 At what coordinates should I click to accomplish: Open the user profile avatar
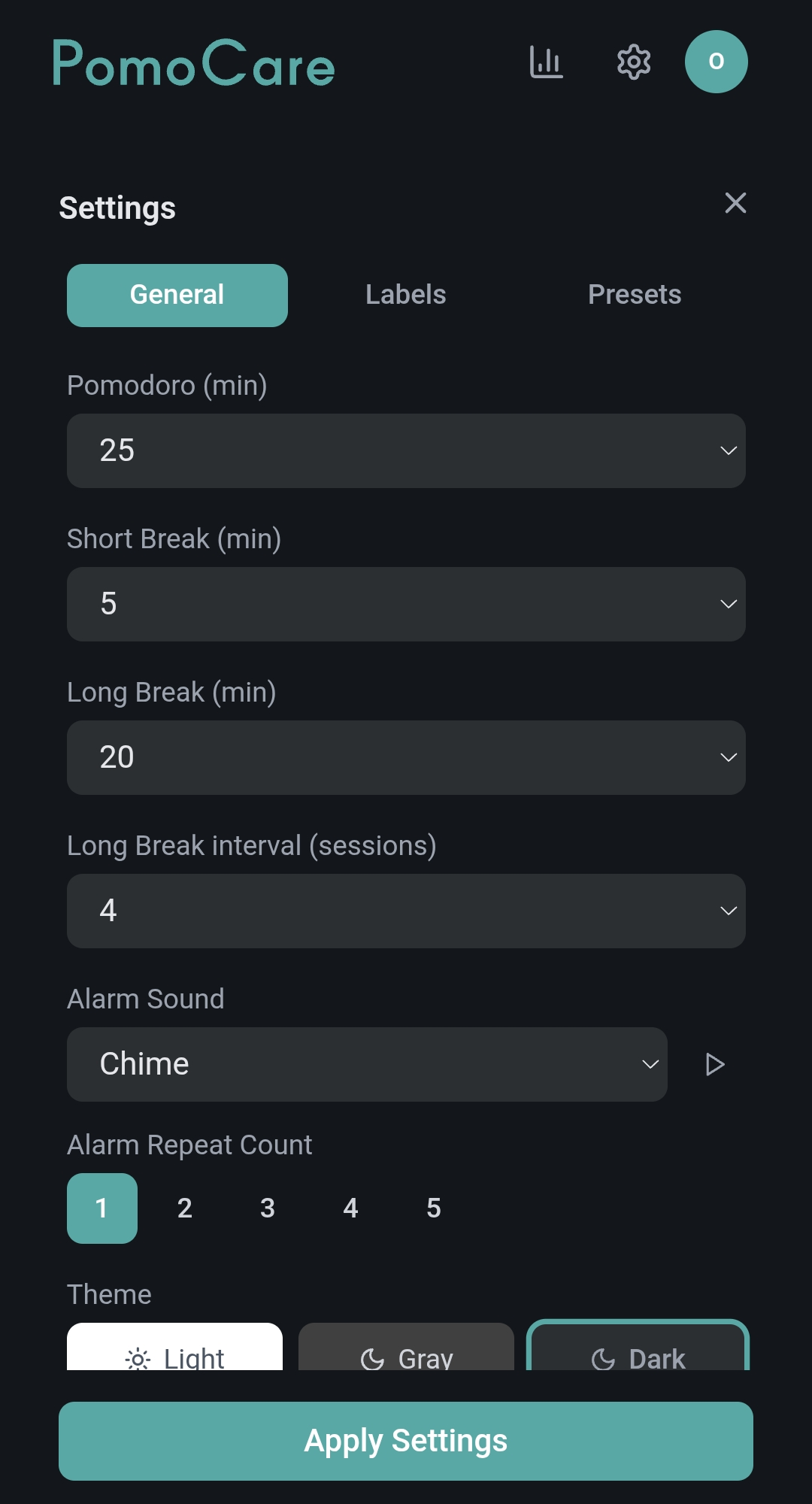coord(716,62)
